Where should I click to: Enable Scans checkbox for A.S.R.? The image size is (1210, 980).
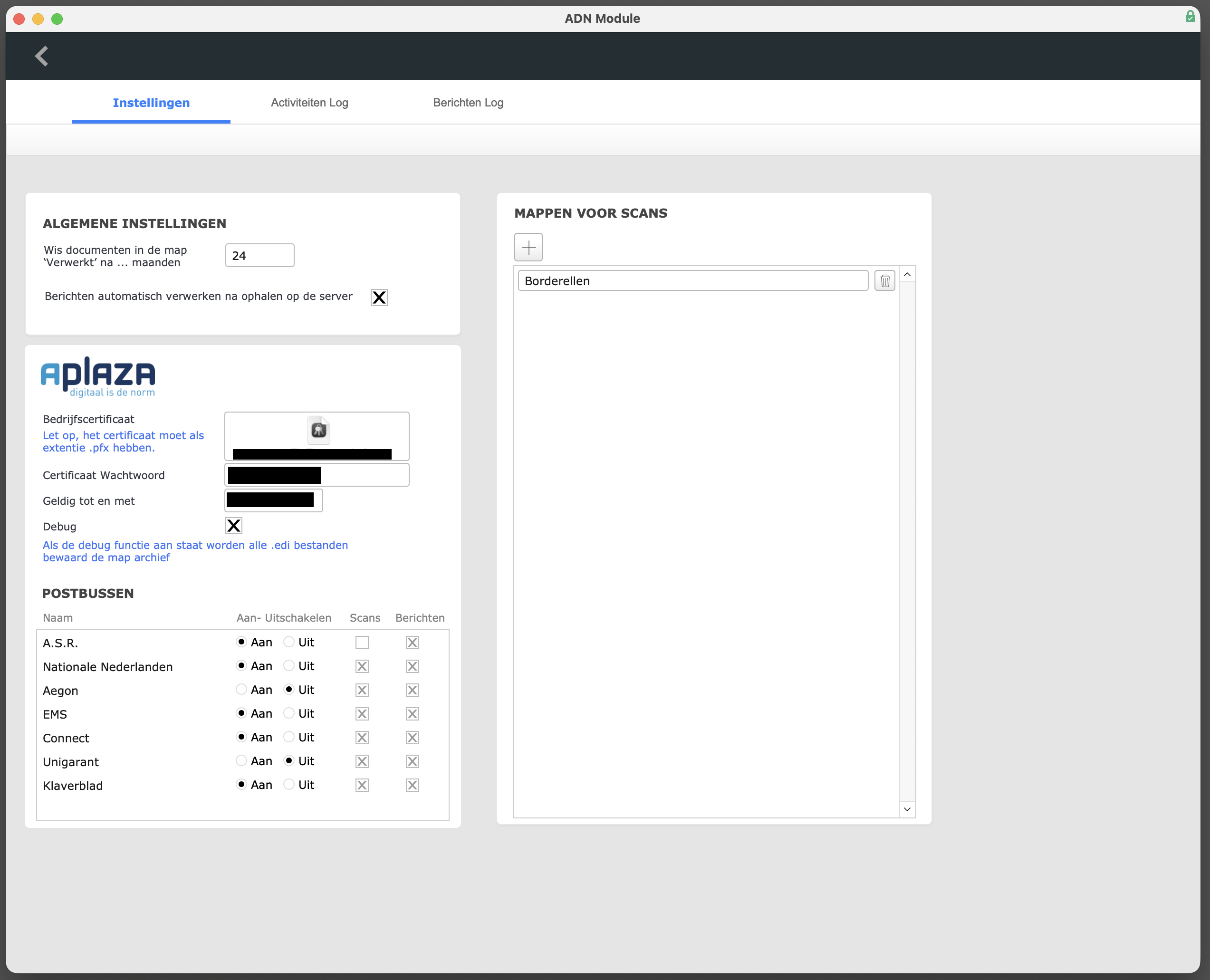click(362, 643)
